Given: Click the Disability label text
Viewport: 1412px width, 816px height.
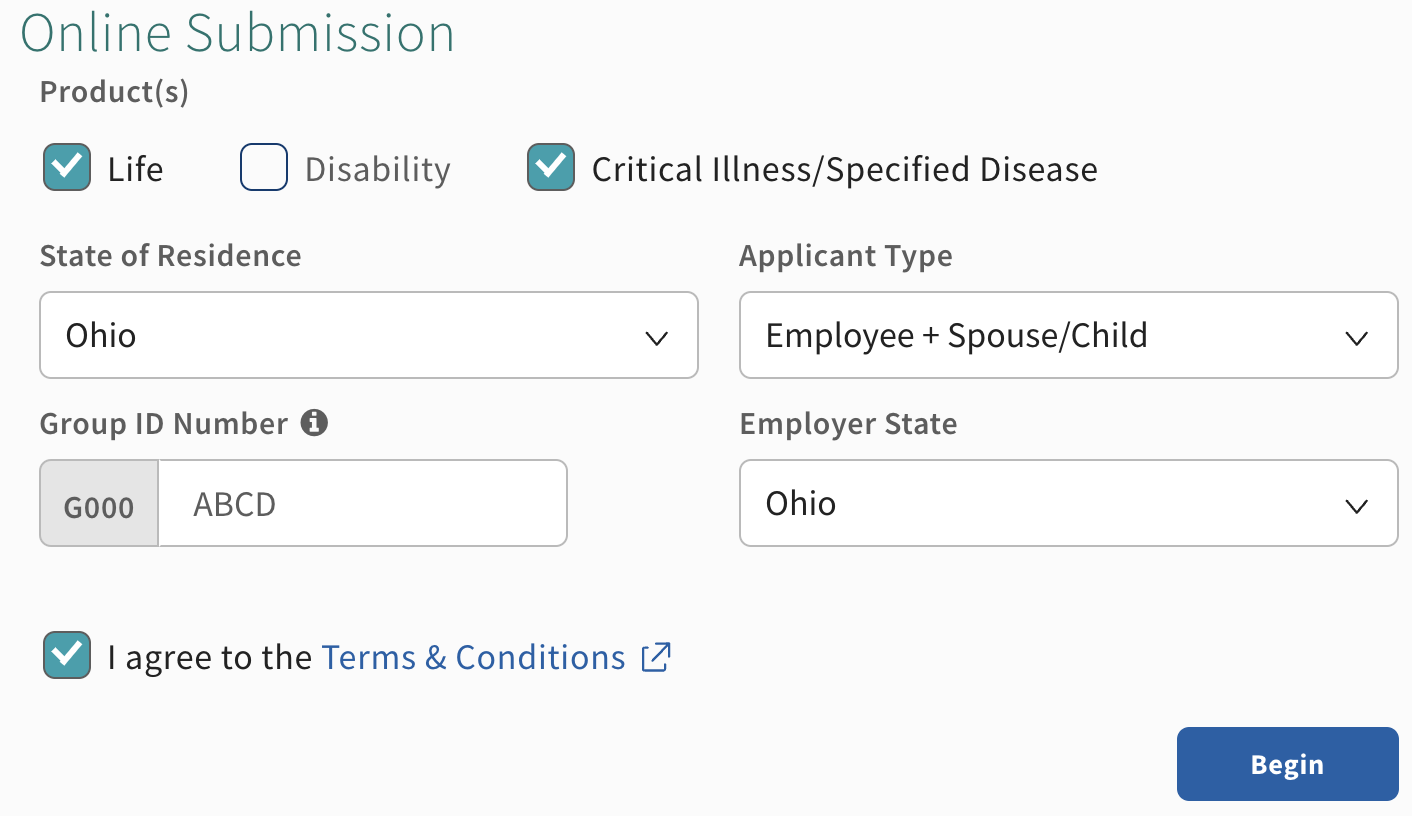Looking at the screenshot, I should (377, 169).
